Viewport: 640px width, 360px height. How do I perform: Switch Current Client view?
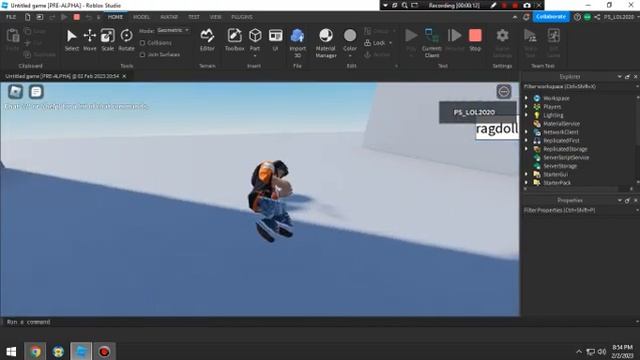coord(431,43)
